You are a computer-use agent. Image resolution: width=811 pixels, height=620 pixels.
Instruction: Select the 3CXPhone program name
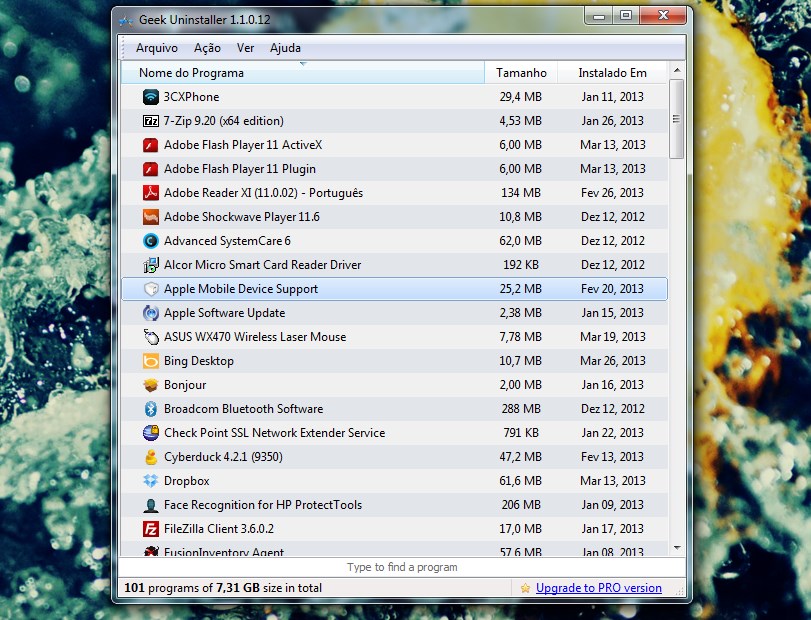(191, 97)
